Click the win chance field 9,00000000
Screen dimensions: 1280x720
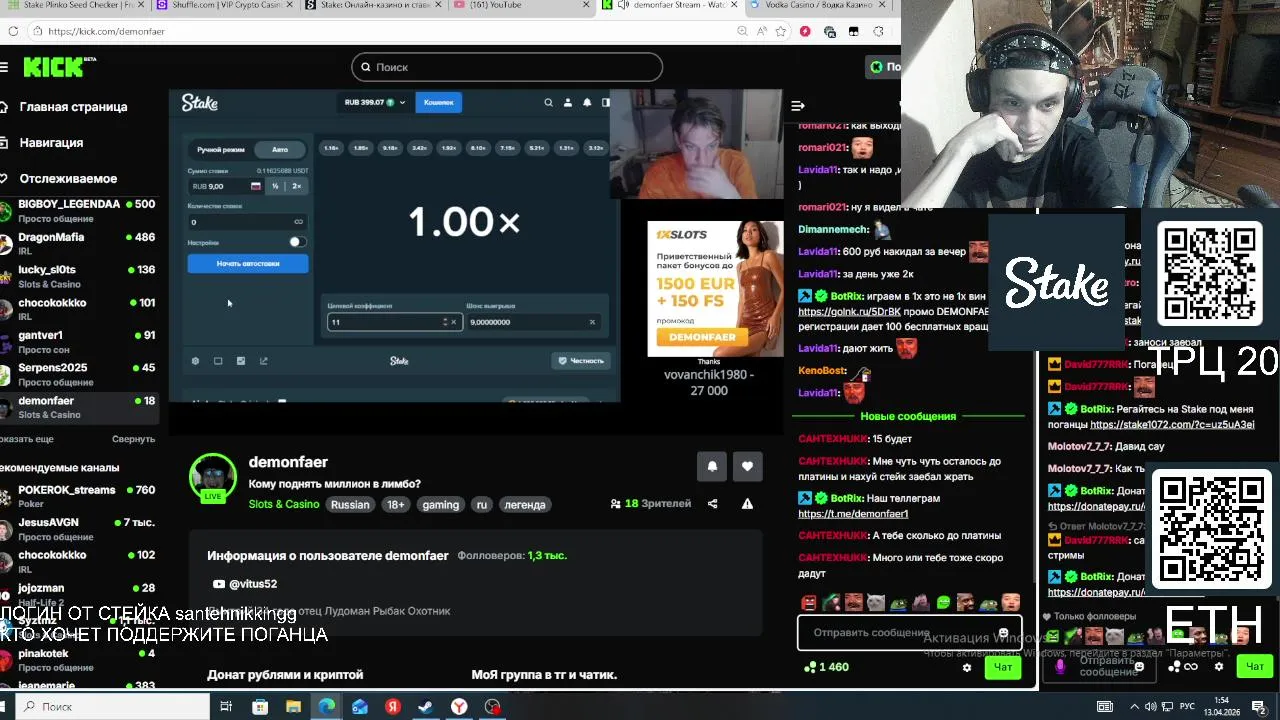click(x=532, y=322)
